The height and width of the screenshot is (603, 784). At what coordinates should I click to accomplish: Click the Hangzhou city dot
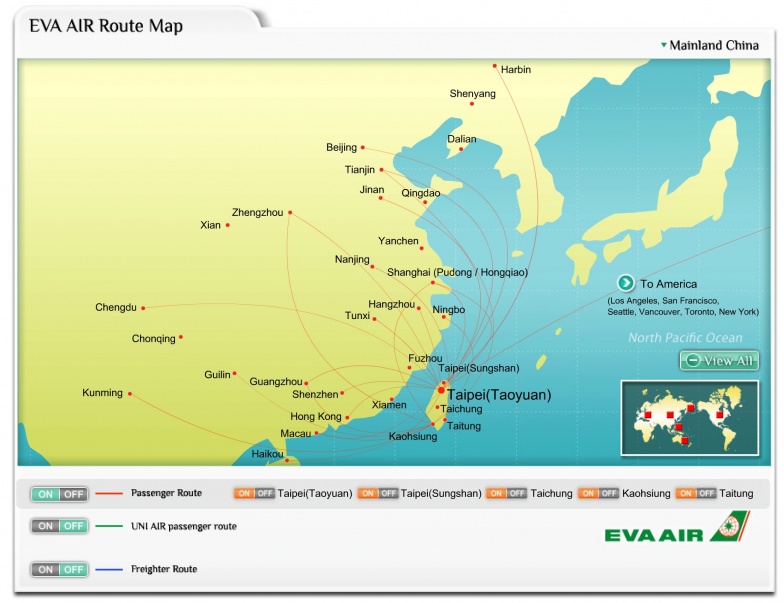tap(419, 308)
